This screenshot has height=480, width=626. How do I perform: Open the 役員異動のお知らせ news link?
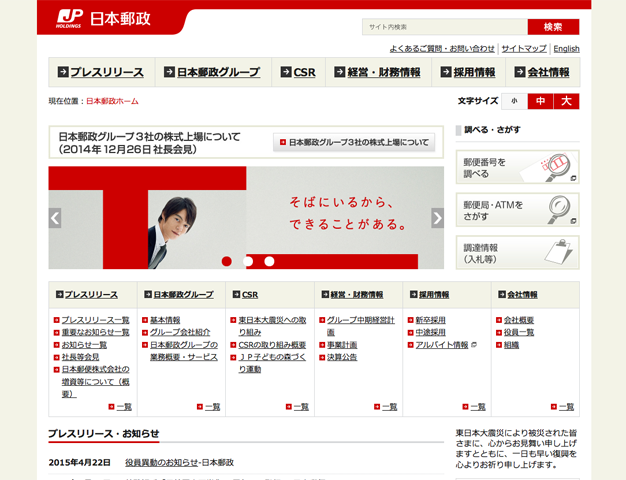coord(161,462)
